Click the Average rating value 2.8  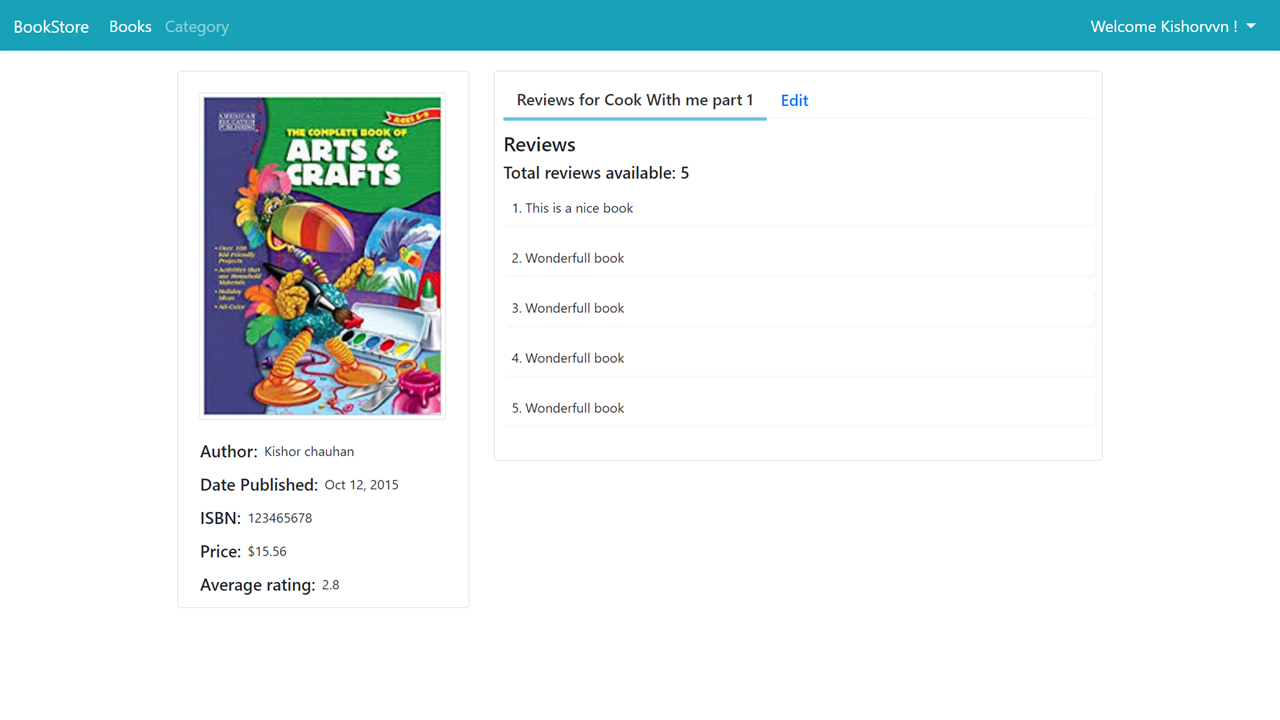(330, 585)
